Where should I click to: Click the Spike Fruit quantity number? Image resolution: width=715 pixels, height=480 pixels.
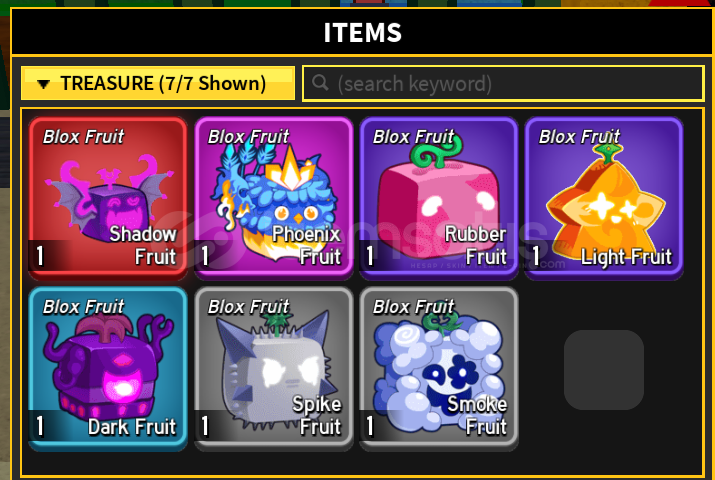205,426
